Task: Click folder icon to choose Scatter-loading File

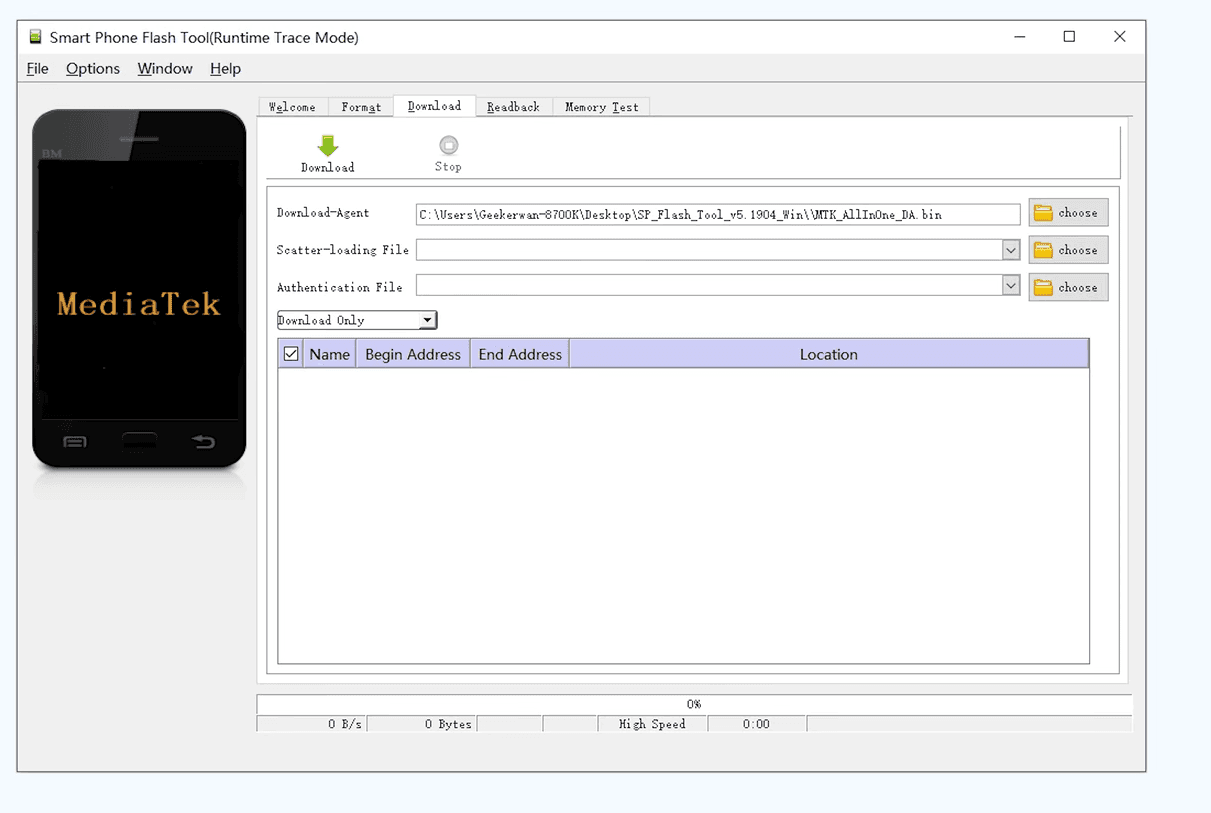Action: [1044, 250]
